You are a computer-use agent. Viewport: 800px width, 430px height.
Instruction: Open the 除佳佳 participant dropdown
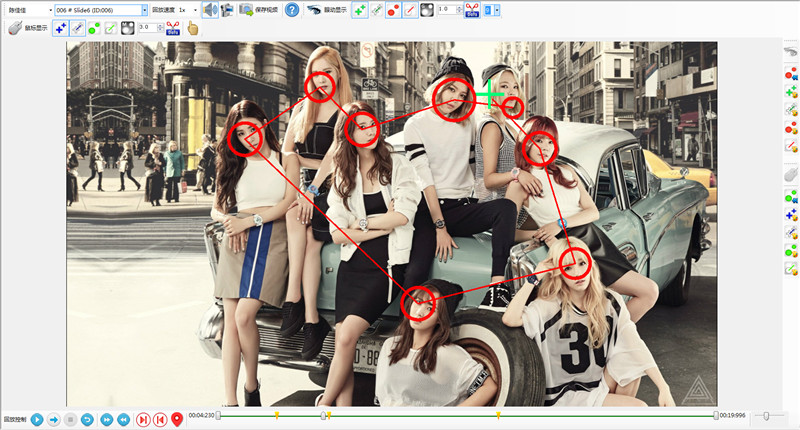pyautogui.click(x=30, y=10)
